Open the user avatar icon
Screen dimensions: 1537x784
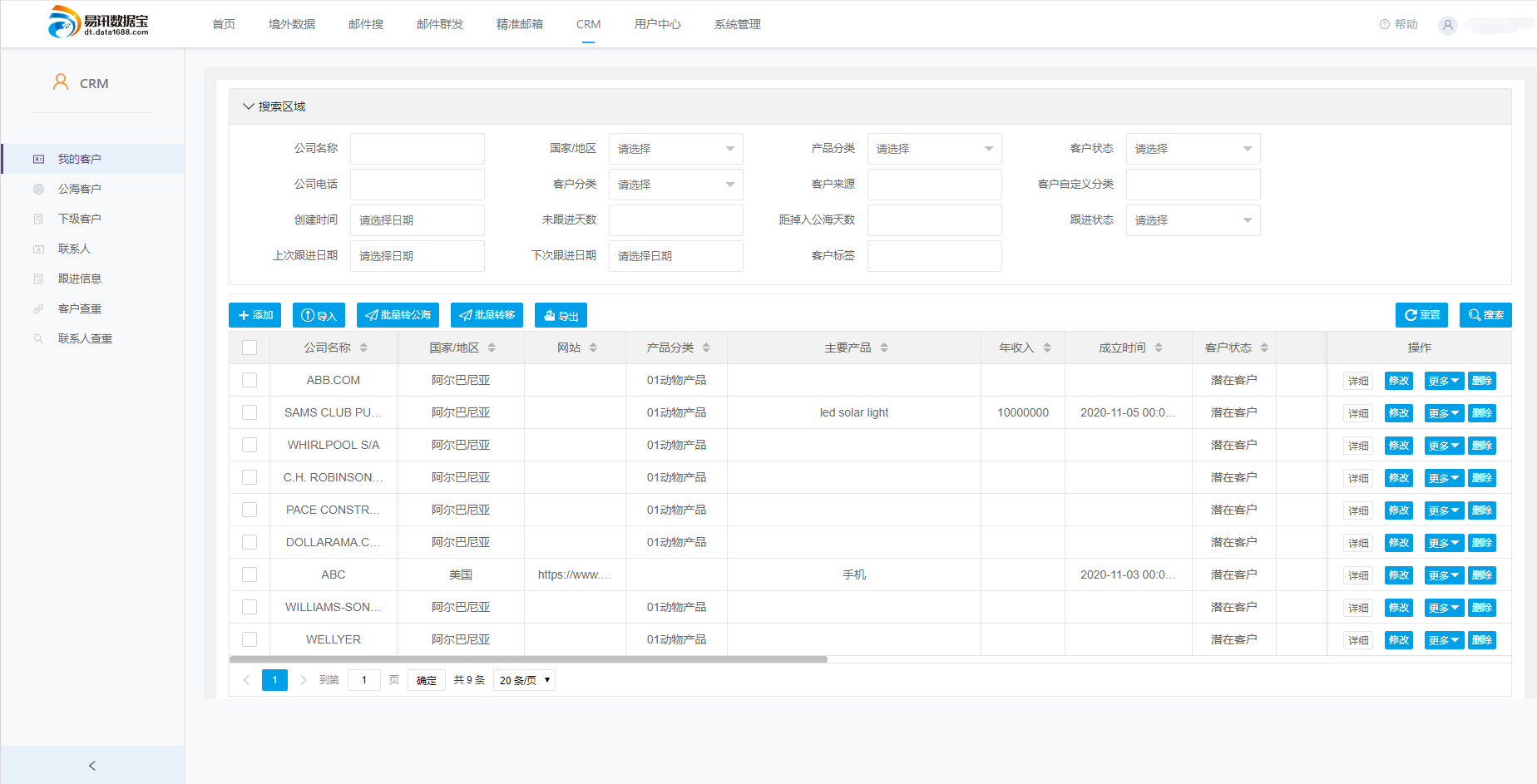click(x=1448, y=25)
